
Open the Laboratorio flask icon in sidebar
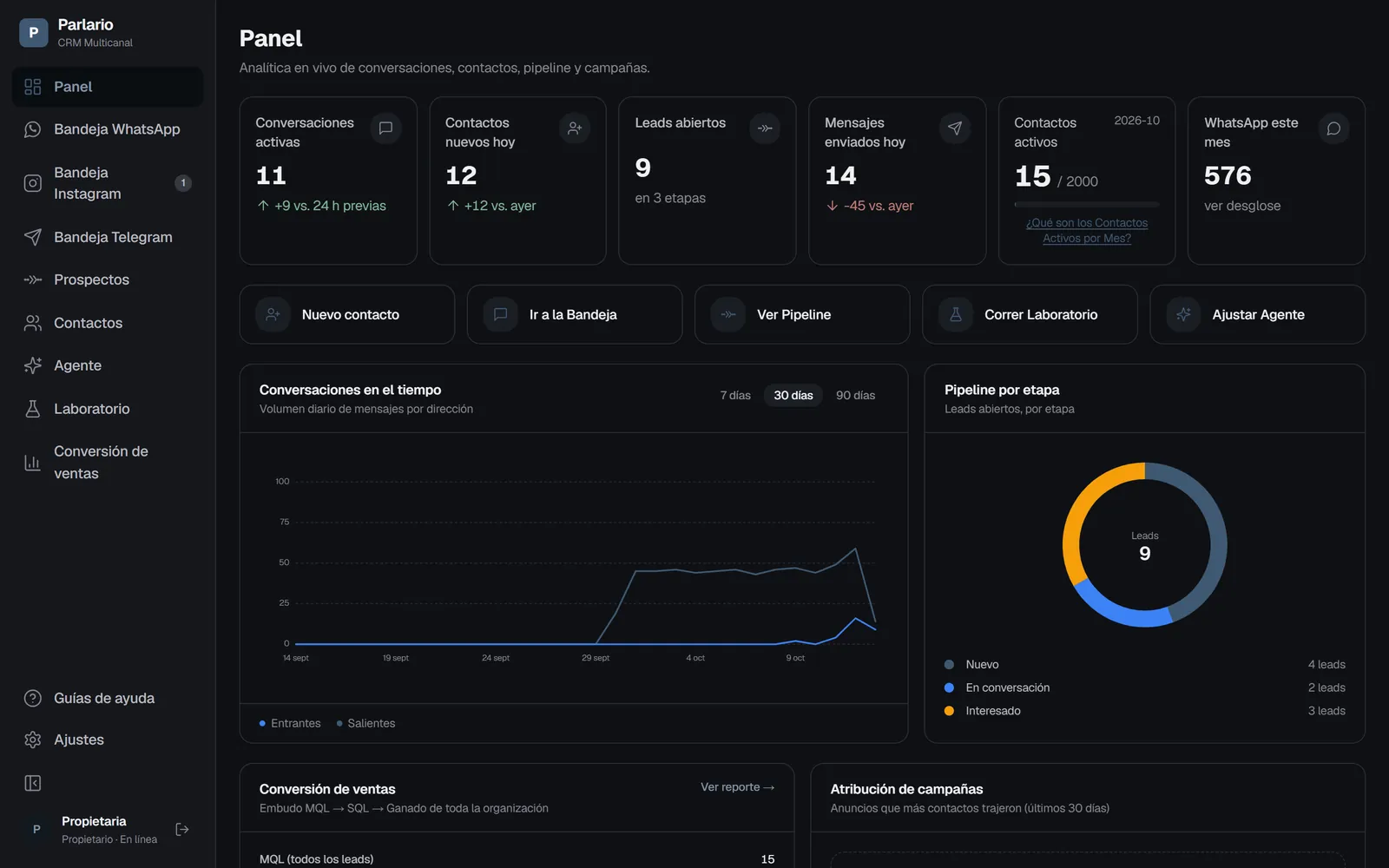(32, 409)
